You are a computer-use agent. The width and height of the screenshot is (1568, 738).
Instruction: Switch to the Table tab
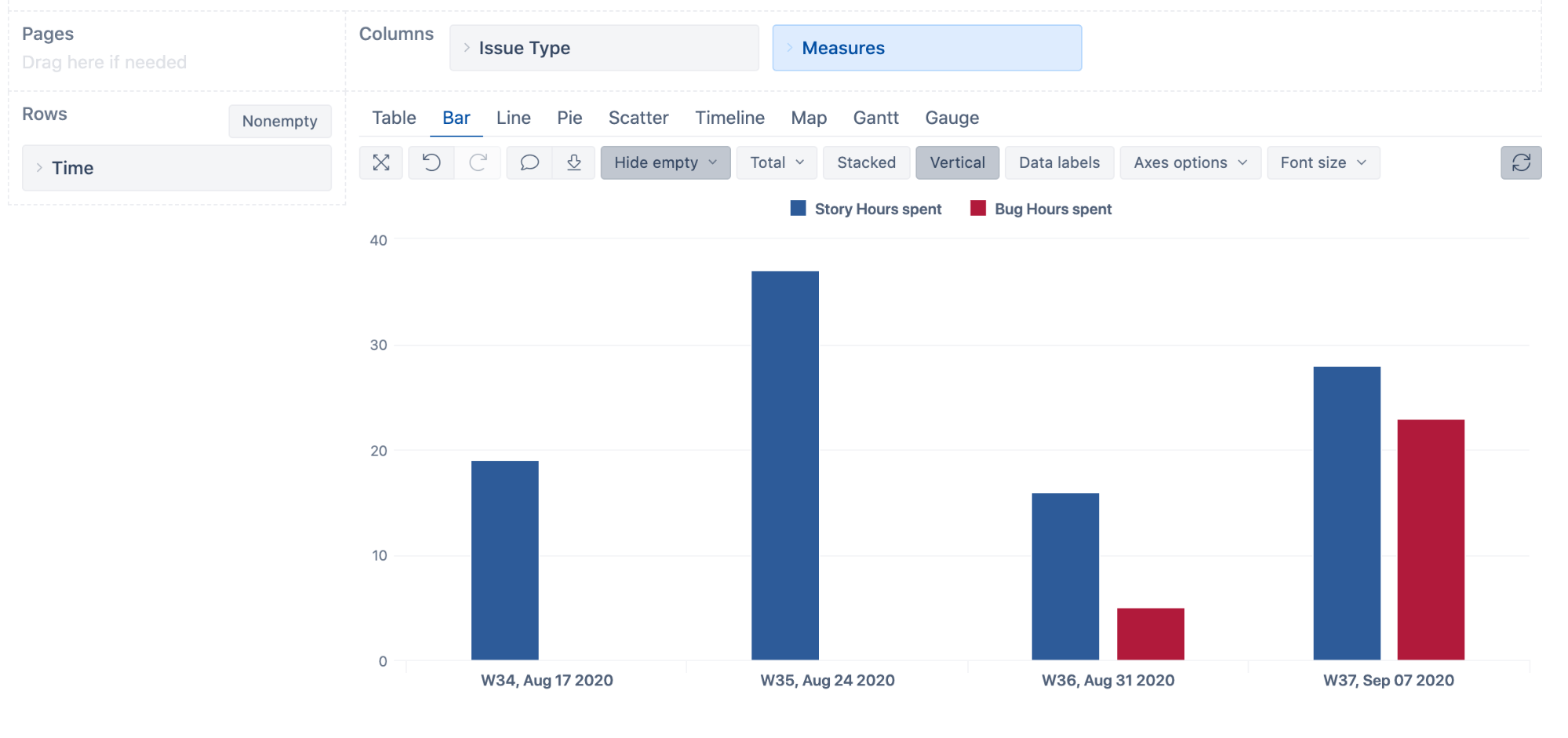point(394,118)
